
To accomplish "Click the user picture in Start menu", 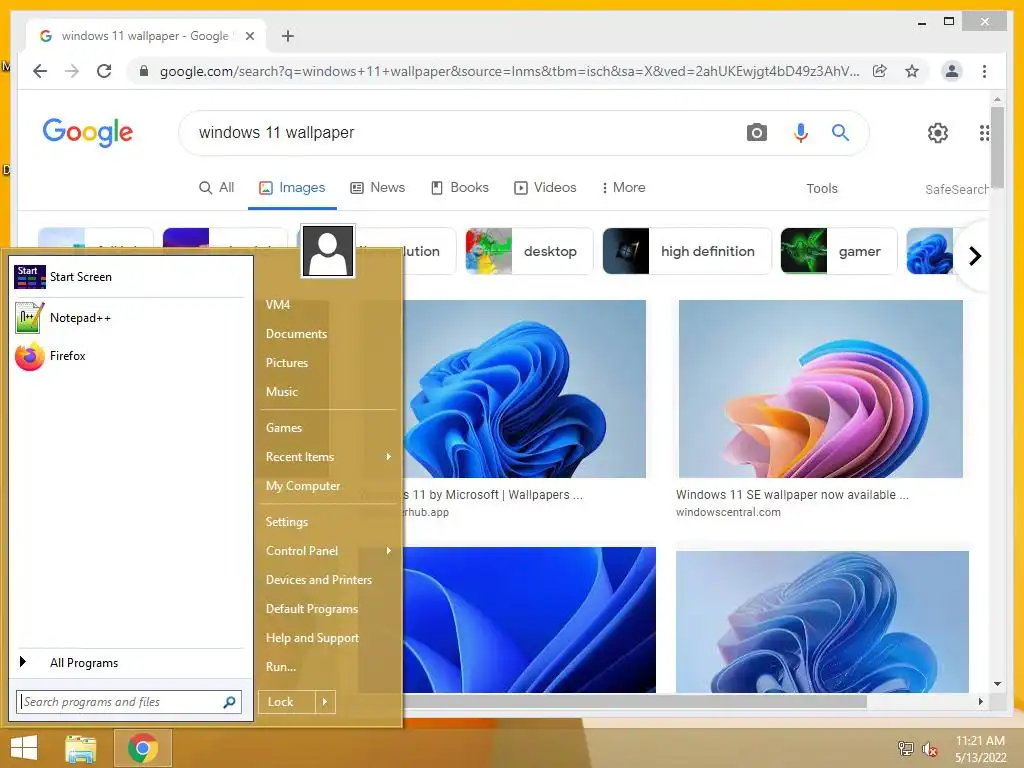I will [328, 251].
